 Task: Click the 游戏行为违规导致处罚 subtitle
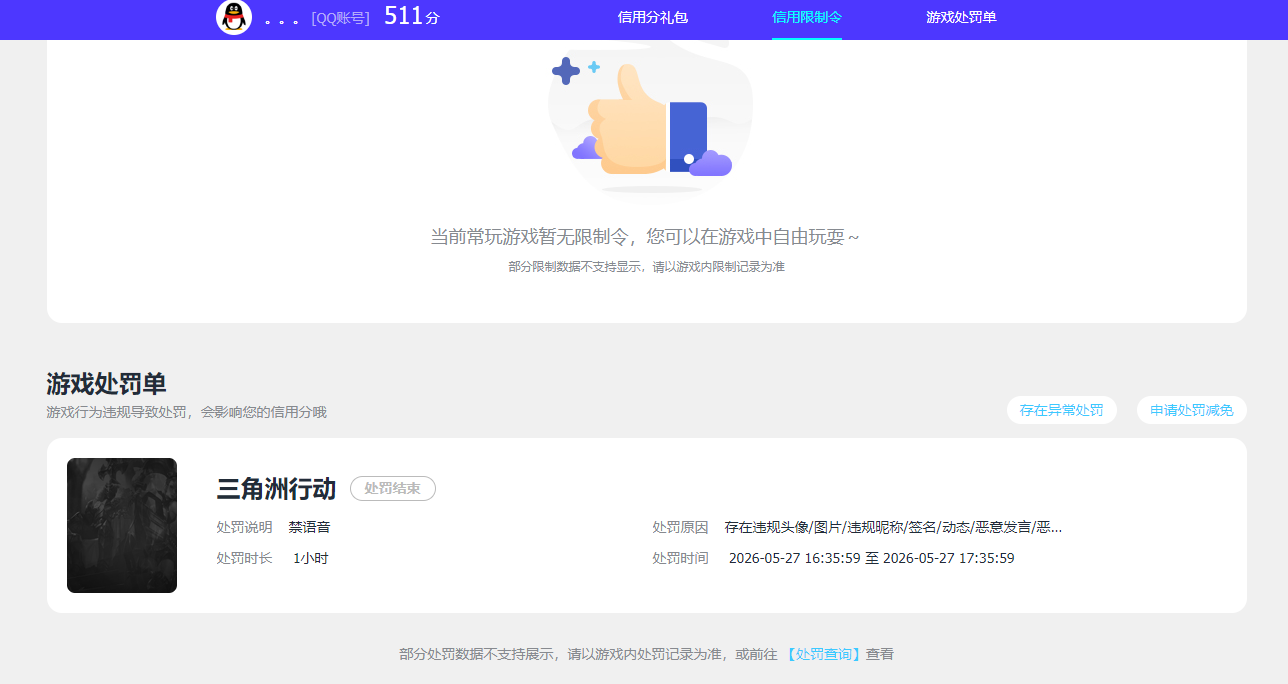point(186,412)
